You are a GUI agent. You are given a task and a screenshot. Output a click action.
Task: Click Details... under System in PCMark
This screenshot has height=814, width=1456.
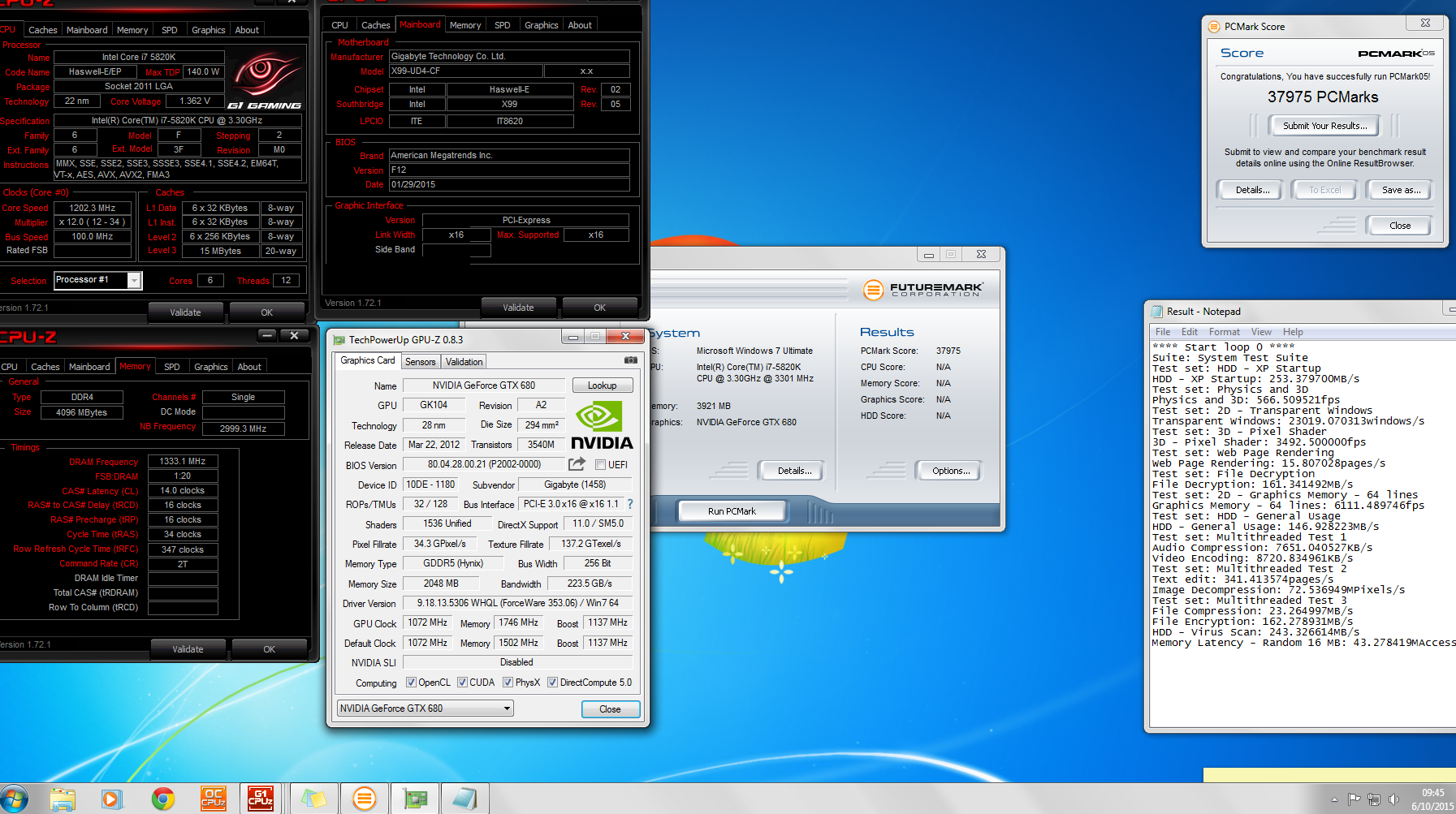click(794, 471)
